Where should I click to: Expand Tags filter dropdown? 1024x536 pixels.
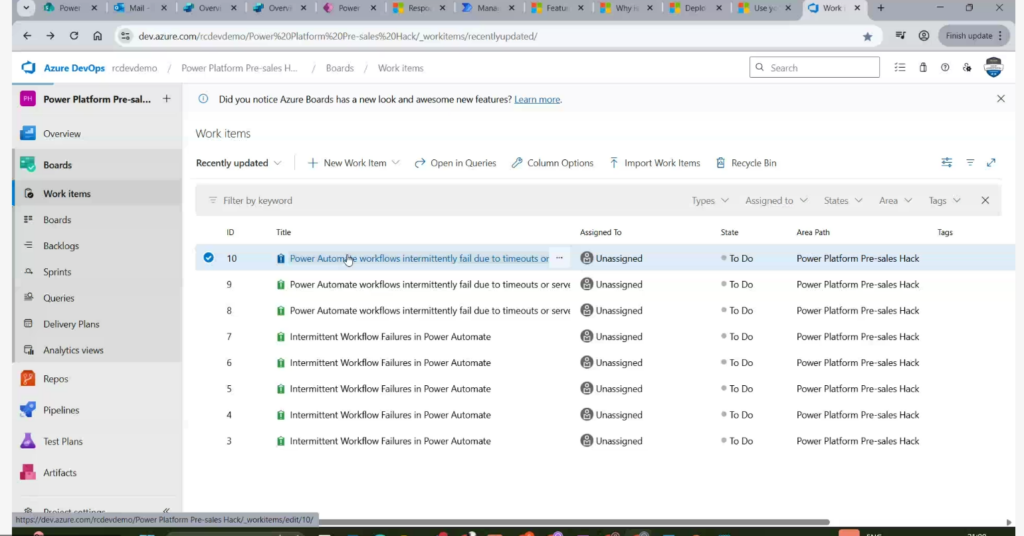pos(944,200)
